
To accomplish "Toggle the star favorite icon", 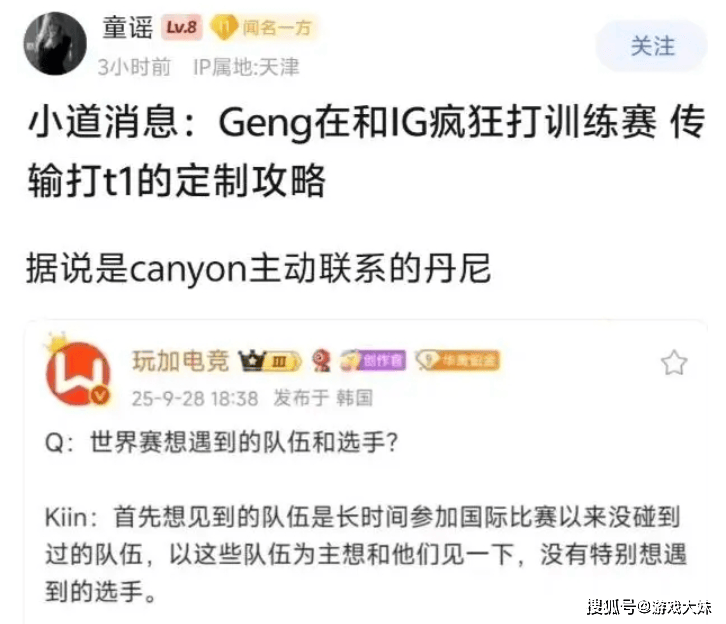I will tap(674, 362).
